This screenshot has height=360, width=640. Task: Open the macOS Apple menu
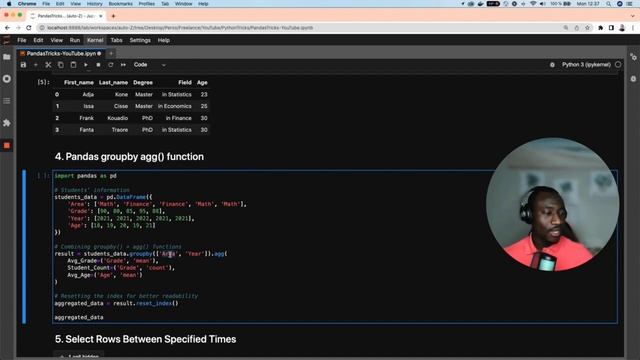click(x=9, y=4)
